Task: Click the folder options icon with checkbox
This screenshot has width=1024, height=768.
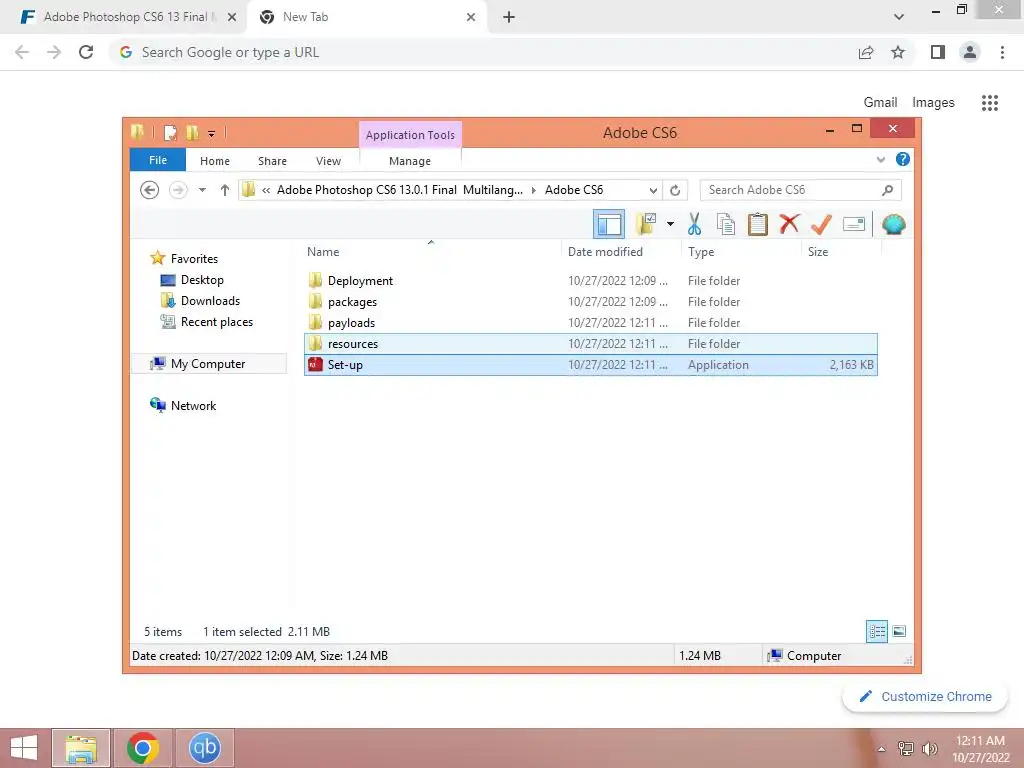Action: click(647, 224)
